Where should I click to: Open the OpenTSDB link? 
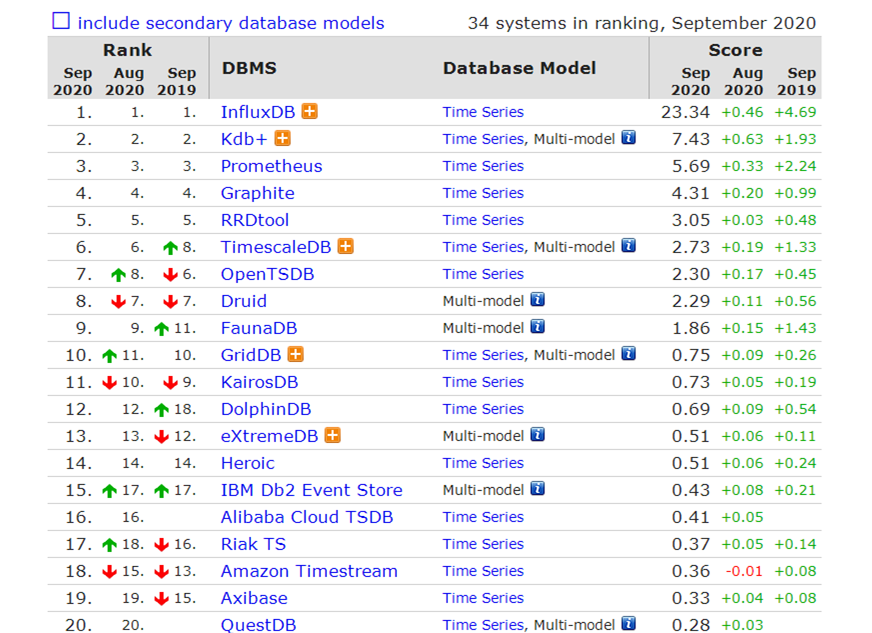pyautogui.click(x=267, y=274)
